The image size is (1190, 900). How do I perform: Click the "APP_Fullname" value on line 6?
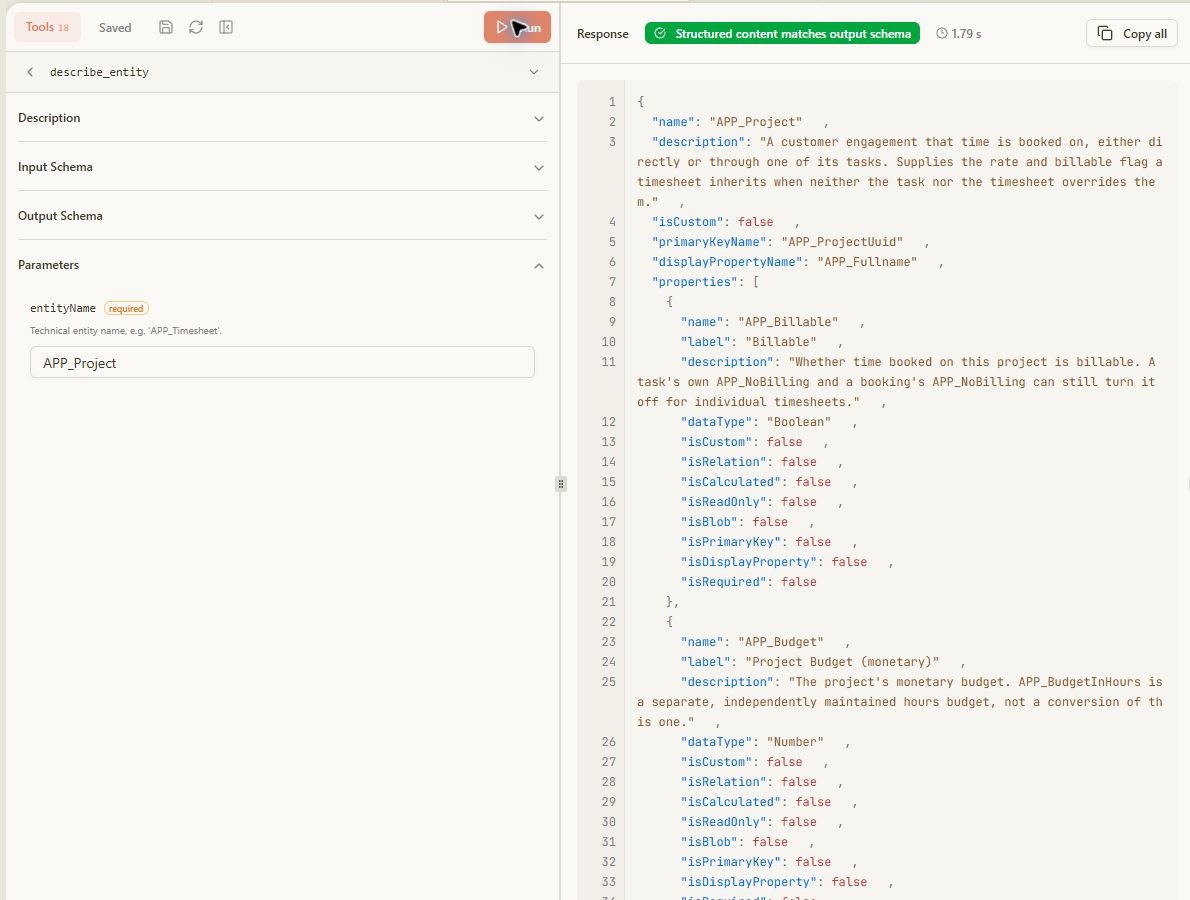tap(867, 262)
